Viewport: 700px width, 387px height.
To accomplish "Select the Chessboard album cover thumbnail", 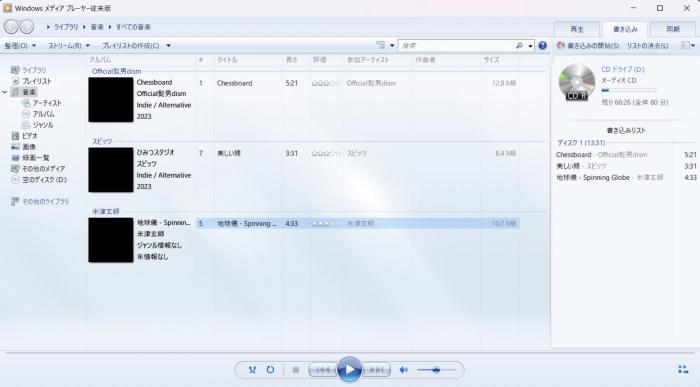I will pos(111,100).
